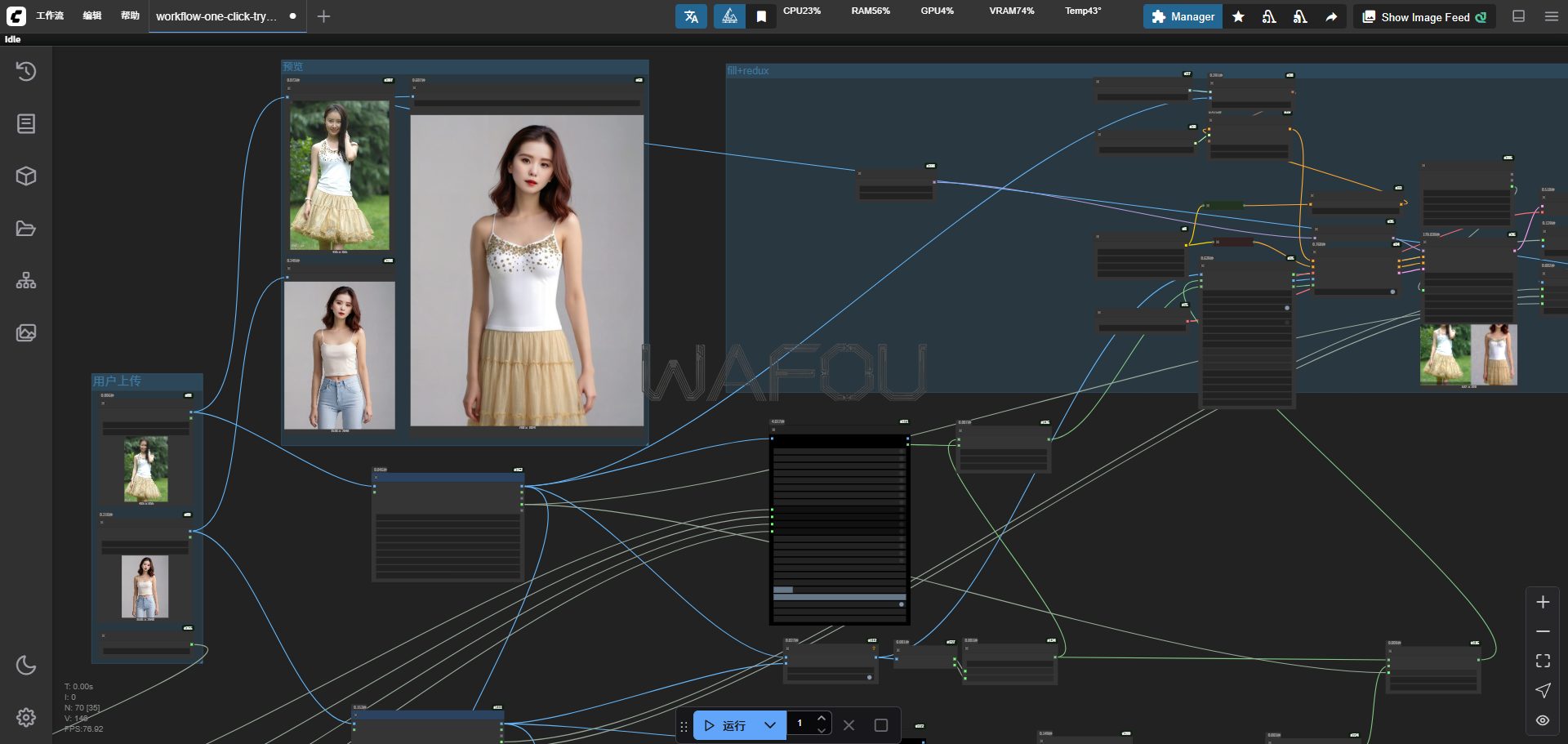Click the sailboat icon next to translate
The image size is (1568, 744).
pos(729,16)
